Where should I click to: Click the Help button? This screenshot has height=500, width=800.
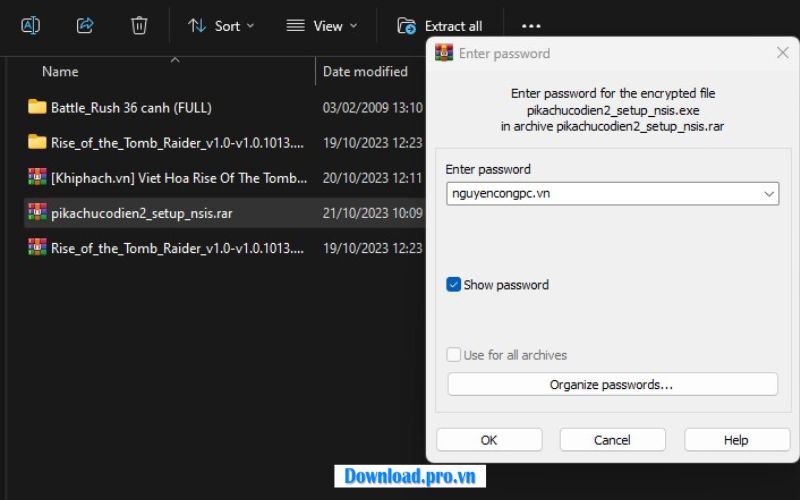pos(735,440)
